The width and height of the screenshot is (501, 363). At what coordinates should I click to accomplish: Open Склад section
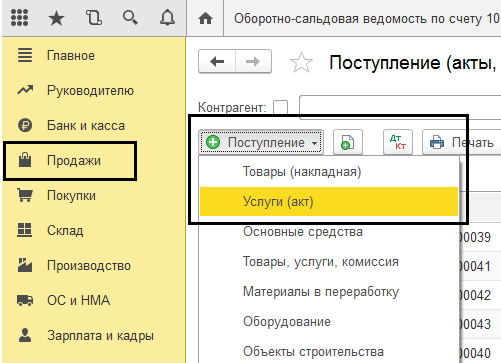pos(65,230)
